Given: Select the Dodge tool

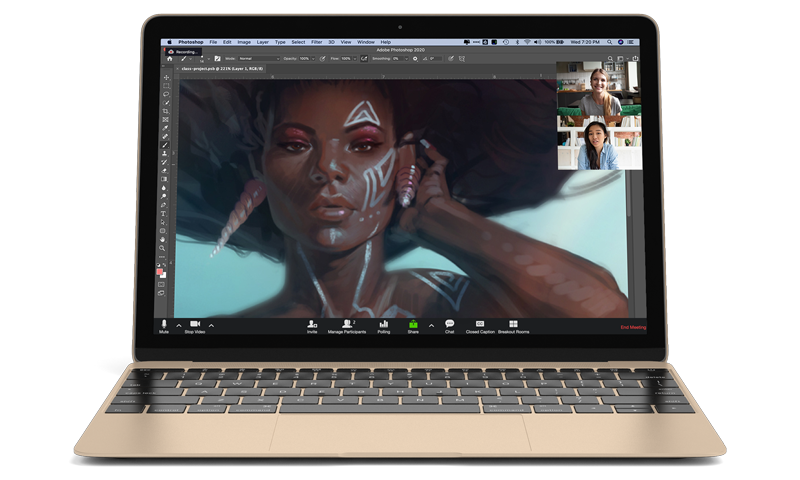Looking at the screenshot, I should pos(165,196).
